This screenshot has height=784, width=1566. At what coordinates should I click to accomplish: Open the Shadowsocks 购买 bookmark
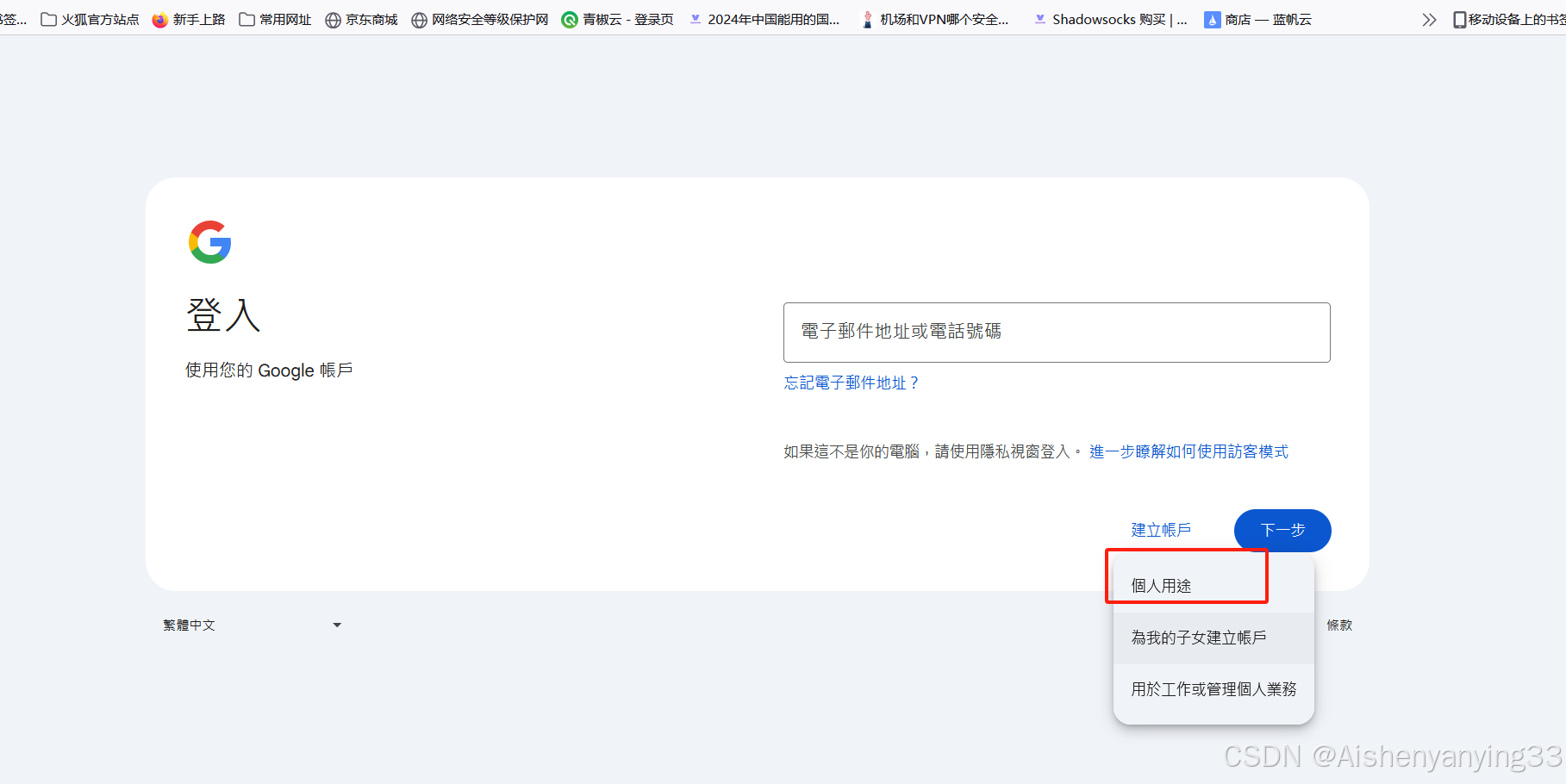pyautogui.click(x=1110, y=19)
